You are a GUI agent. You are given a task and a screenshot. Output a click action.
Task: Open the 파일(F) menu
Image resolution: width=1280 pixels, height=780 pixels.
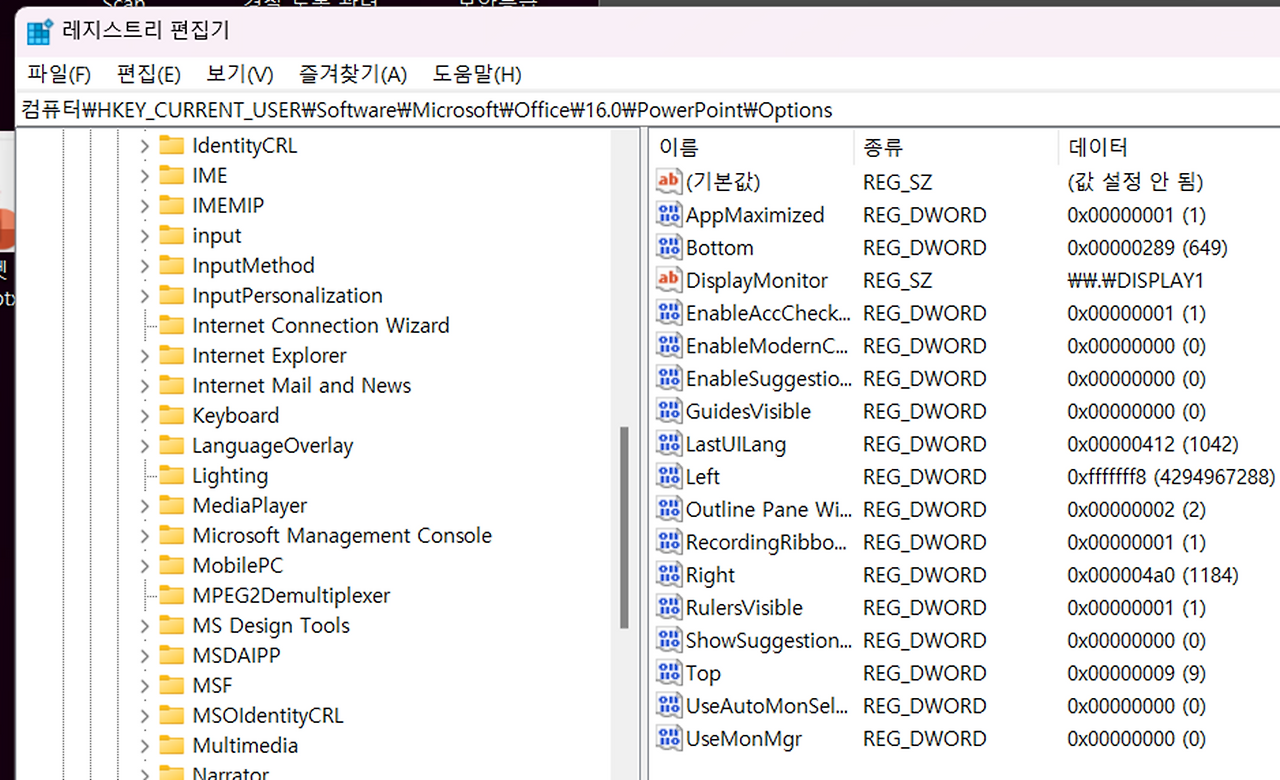coord(59,74)
